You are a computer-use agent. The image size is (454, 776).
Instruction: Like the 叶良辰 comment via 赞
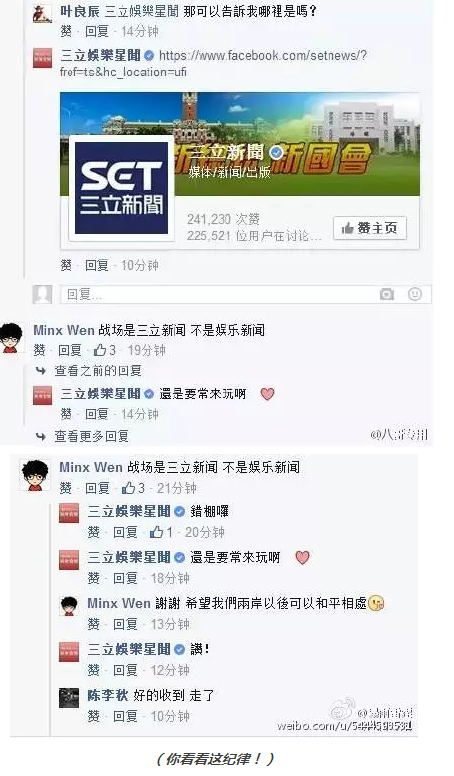tap(66, 31)
